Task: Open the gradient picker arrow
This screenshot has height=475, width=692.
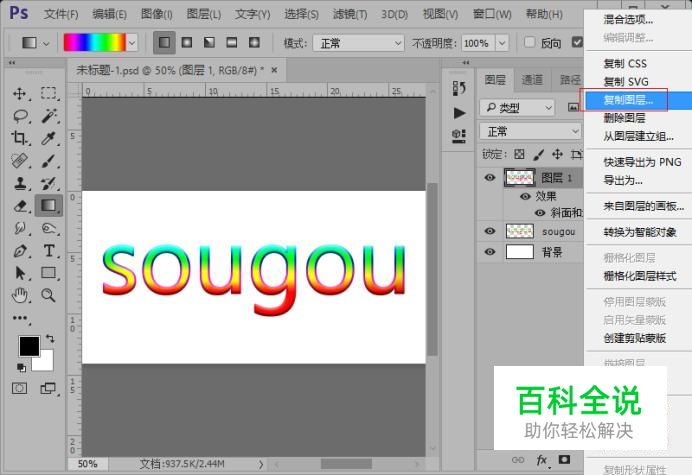Action: click(x=132, y=43)
